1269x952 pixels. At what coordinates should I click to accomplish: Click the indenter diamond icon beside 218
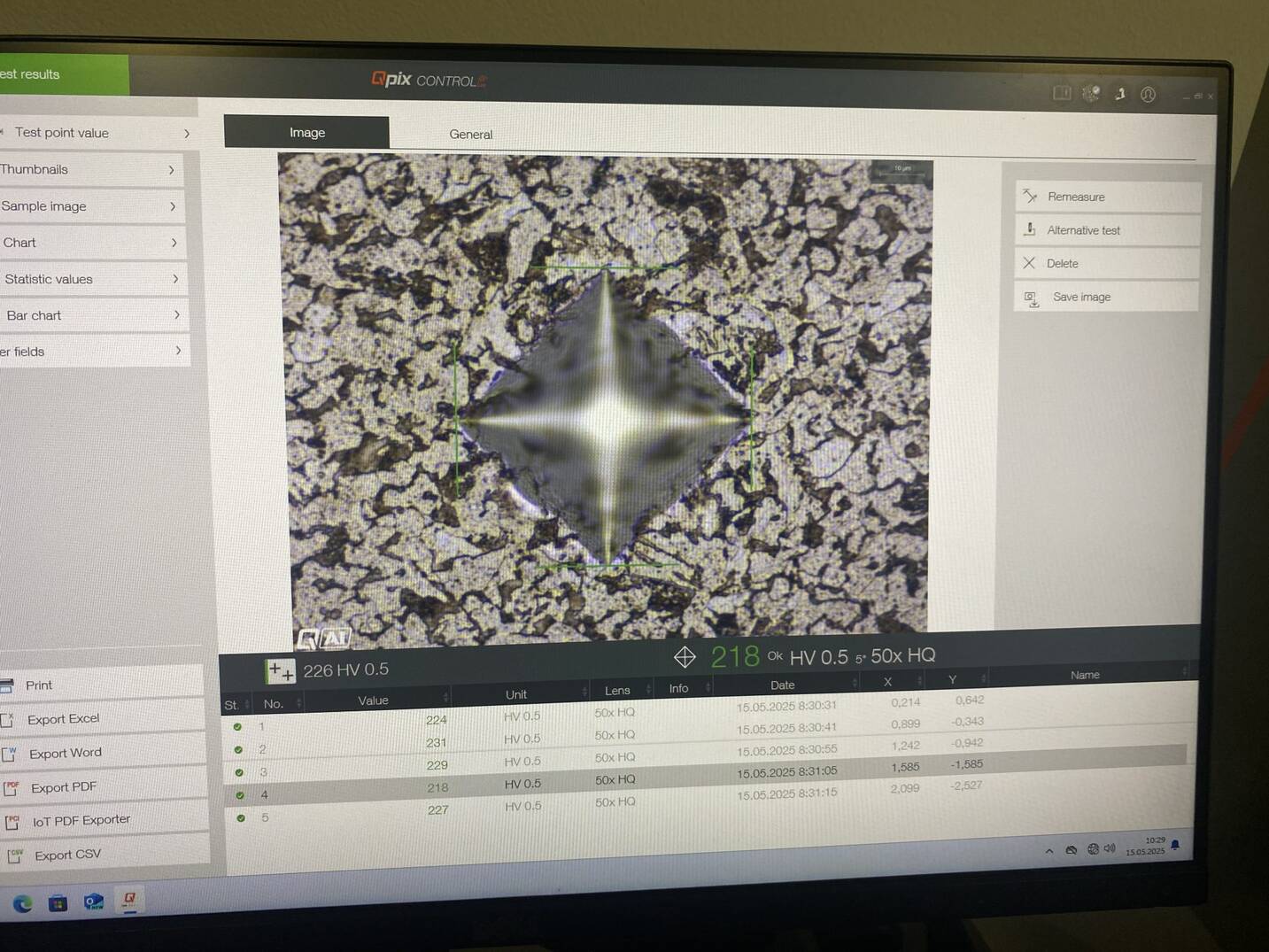point(685,657)
